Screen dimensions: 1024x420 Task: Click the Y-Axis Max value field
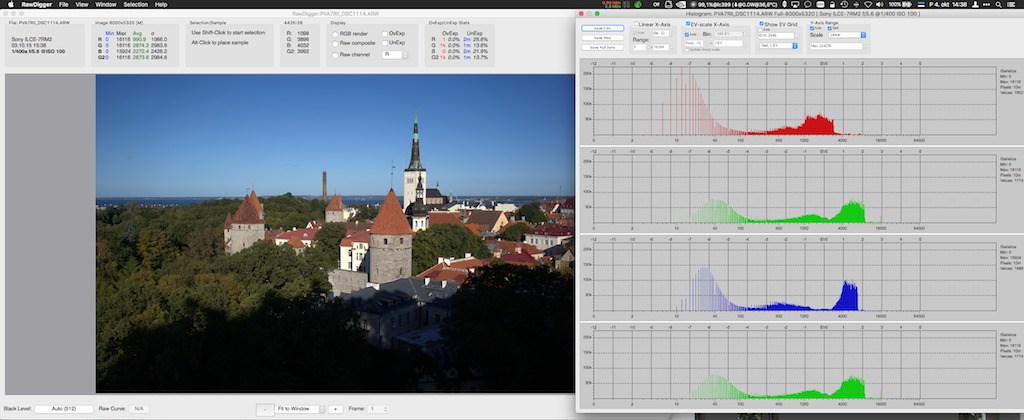point(836,46)
